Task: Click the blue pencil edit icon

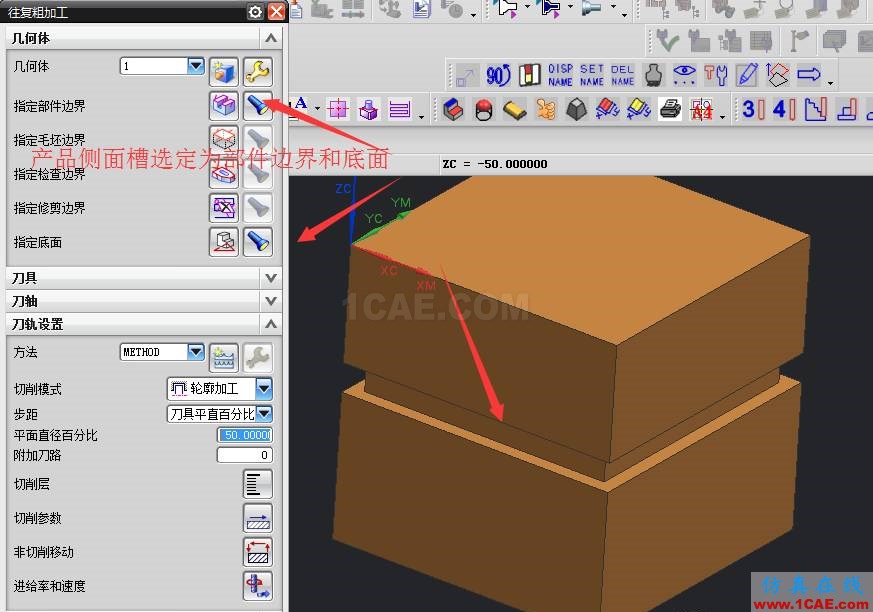Action: click(747, 75)
